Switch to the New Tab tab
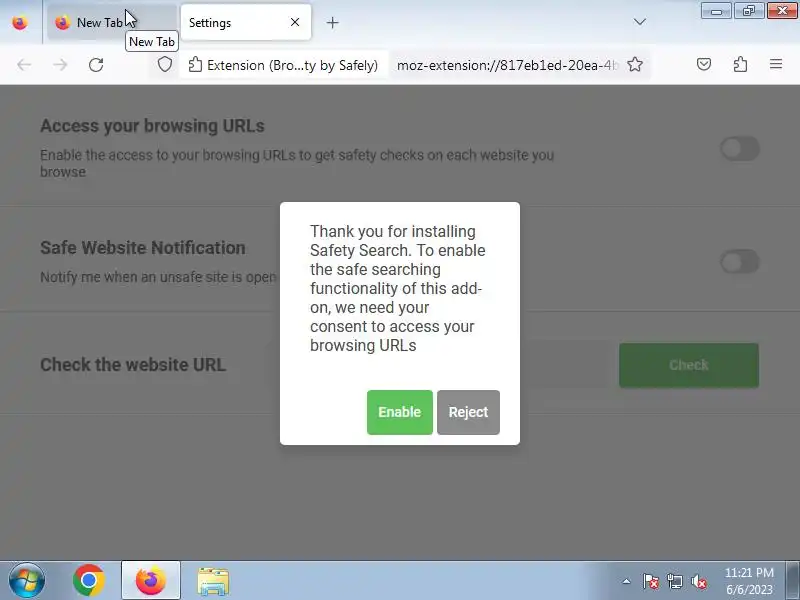Screen dimensions: 800x600 pos(111,22)
